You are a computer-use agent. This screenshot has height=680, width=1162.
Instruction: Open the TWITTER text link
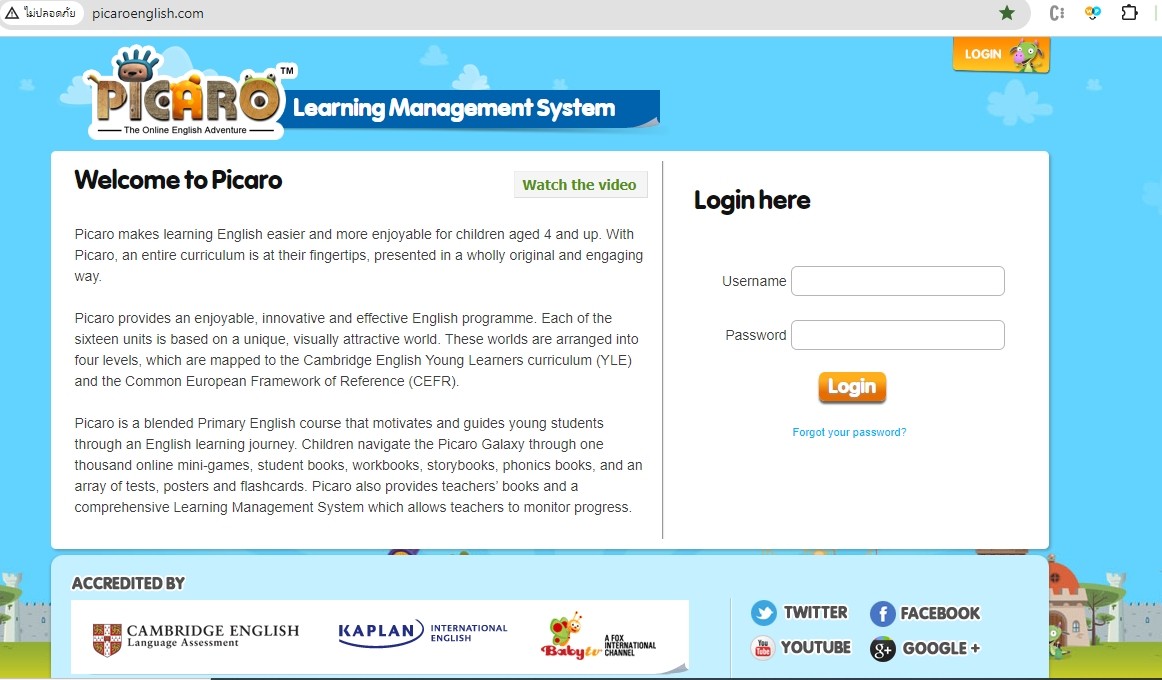point(815,613)
